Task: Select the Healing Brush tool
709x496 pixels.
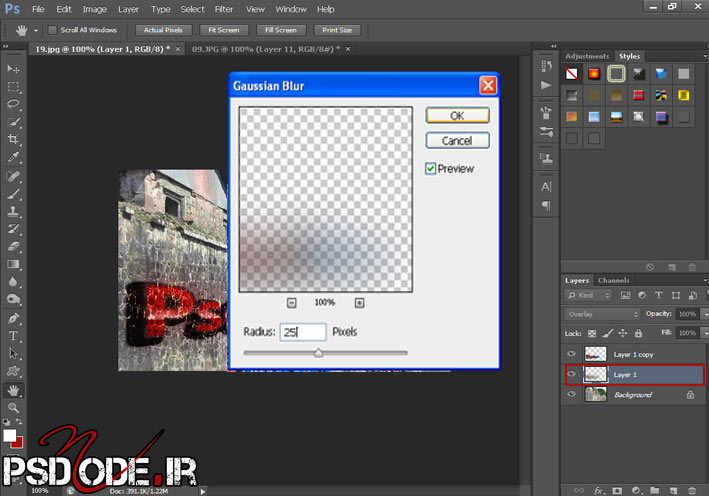Action: [x=13, y=176]
